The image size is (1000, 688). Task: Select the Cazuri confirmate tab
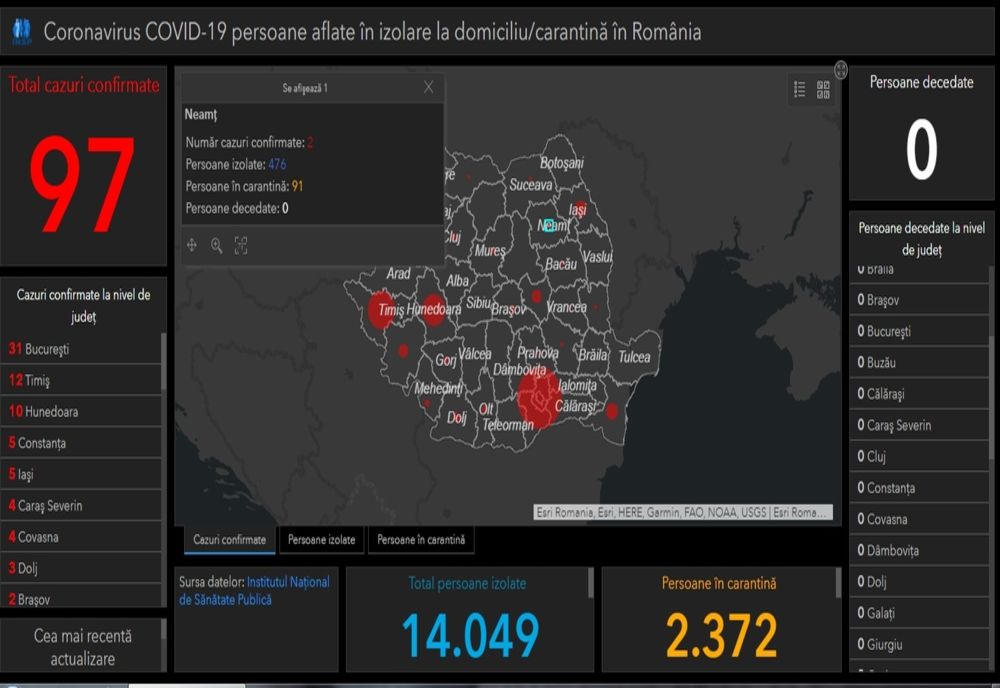[228, 538]
